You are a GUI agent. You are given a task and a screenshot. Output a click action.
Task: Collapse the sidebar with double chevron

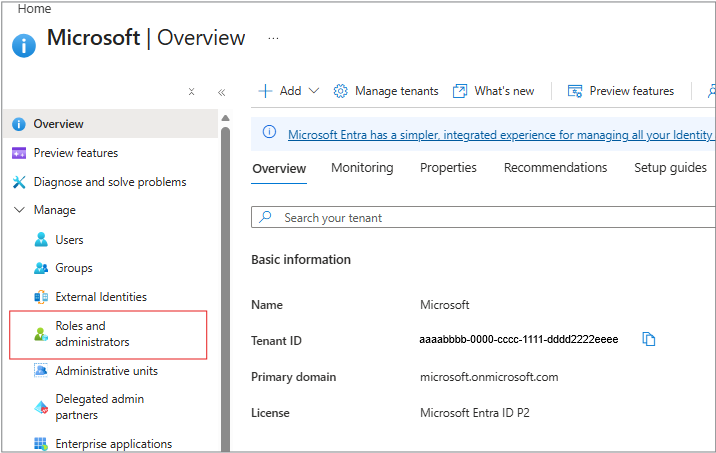coord(221,92)
